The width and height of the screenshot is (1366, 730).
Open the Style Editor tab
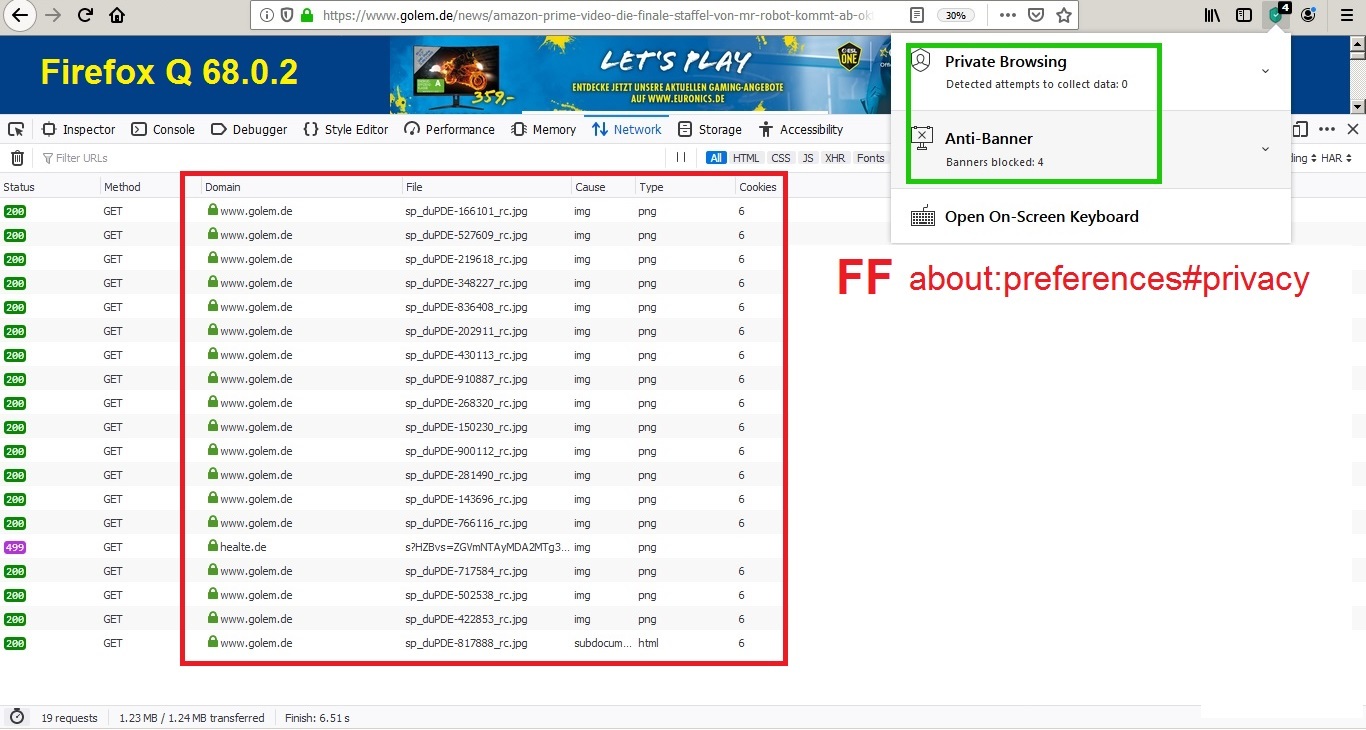(x=345, y=129)
